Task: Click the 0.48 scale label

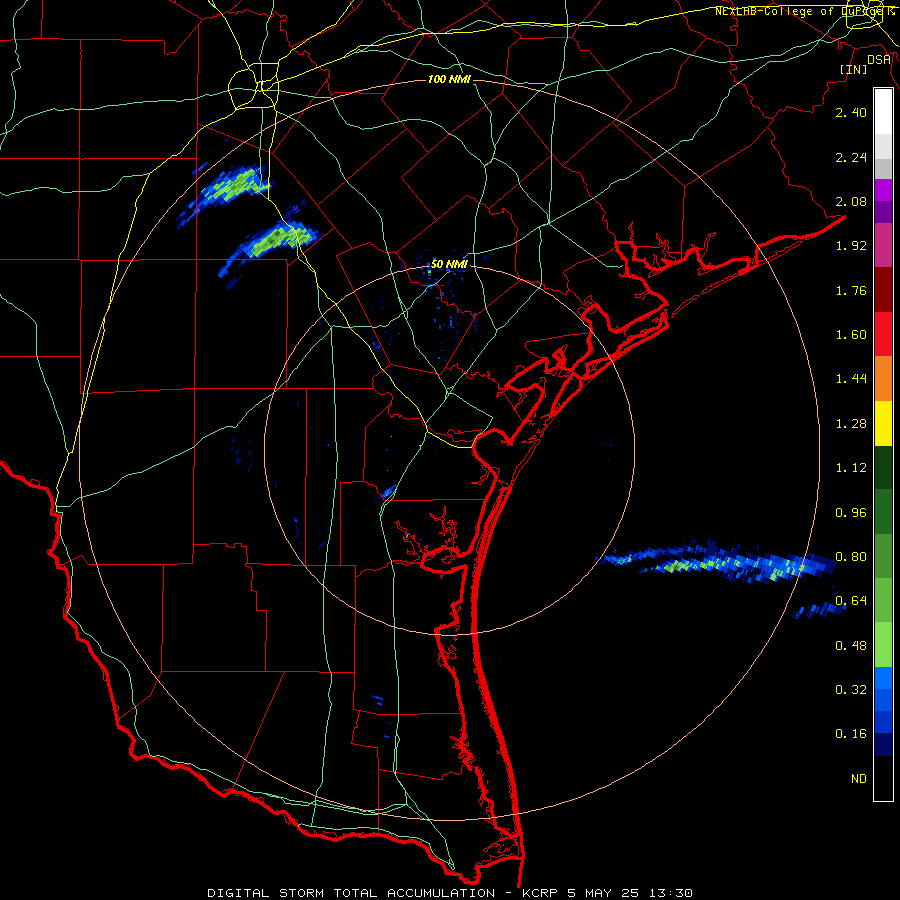Action: [851, 646]
